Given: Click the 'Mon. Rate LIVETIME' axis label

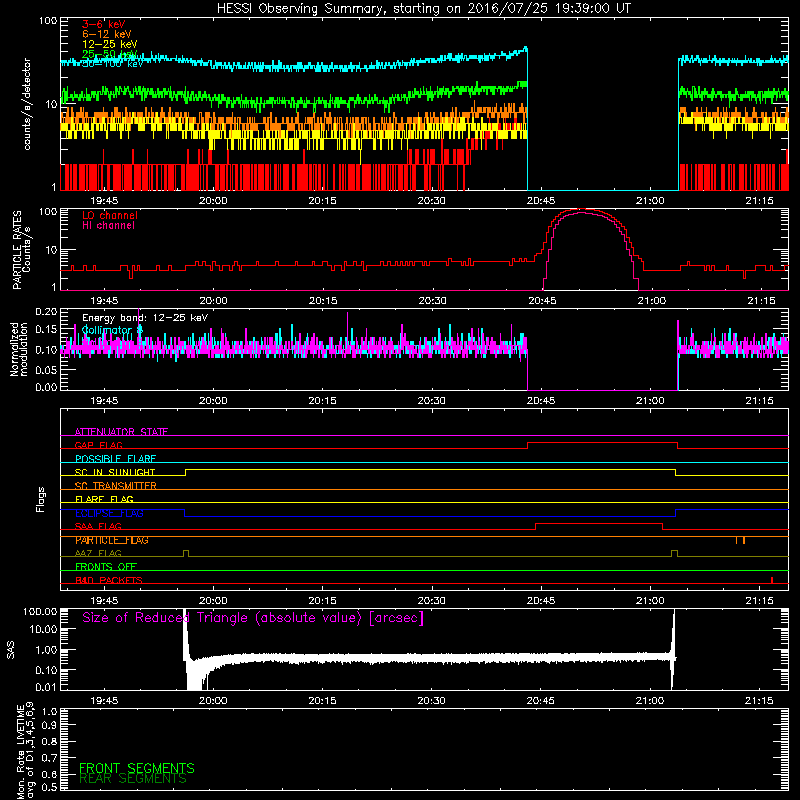Looking at the screenshot, I should (20, 751).
